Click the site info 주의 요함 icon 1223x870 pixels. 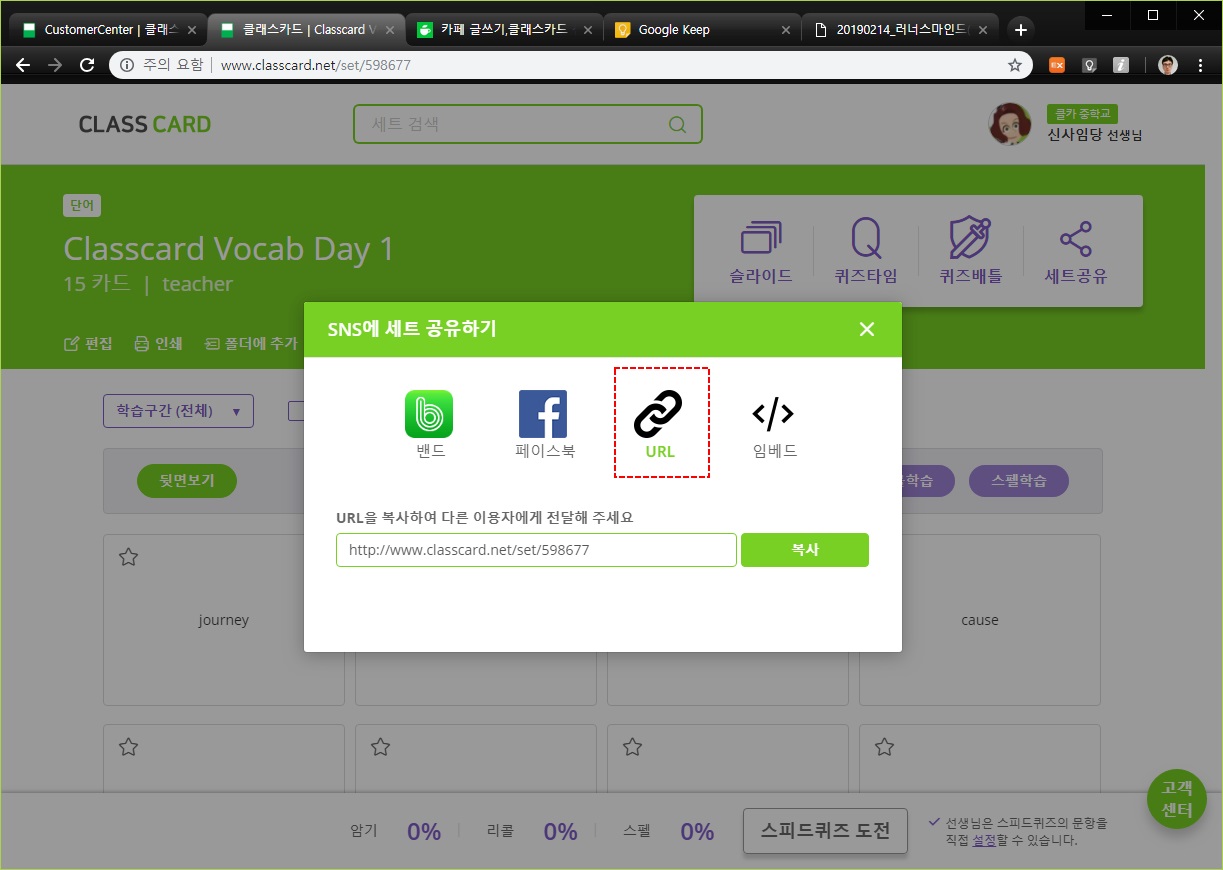tap(126, 65)
